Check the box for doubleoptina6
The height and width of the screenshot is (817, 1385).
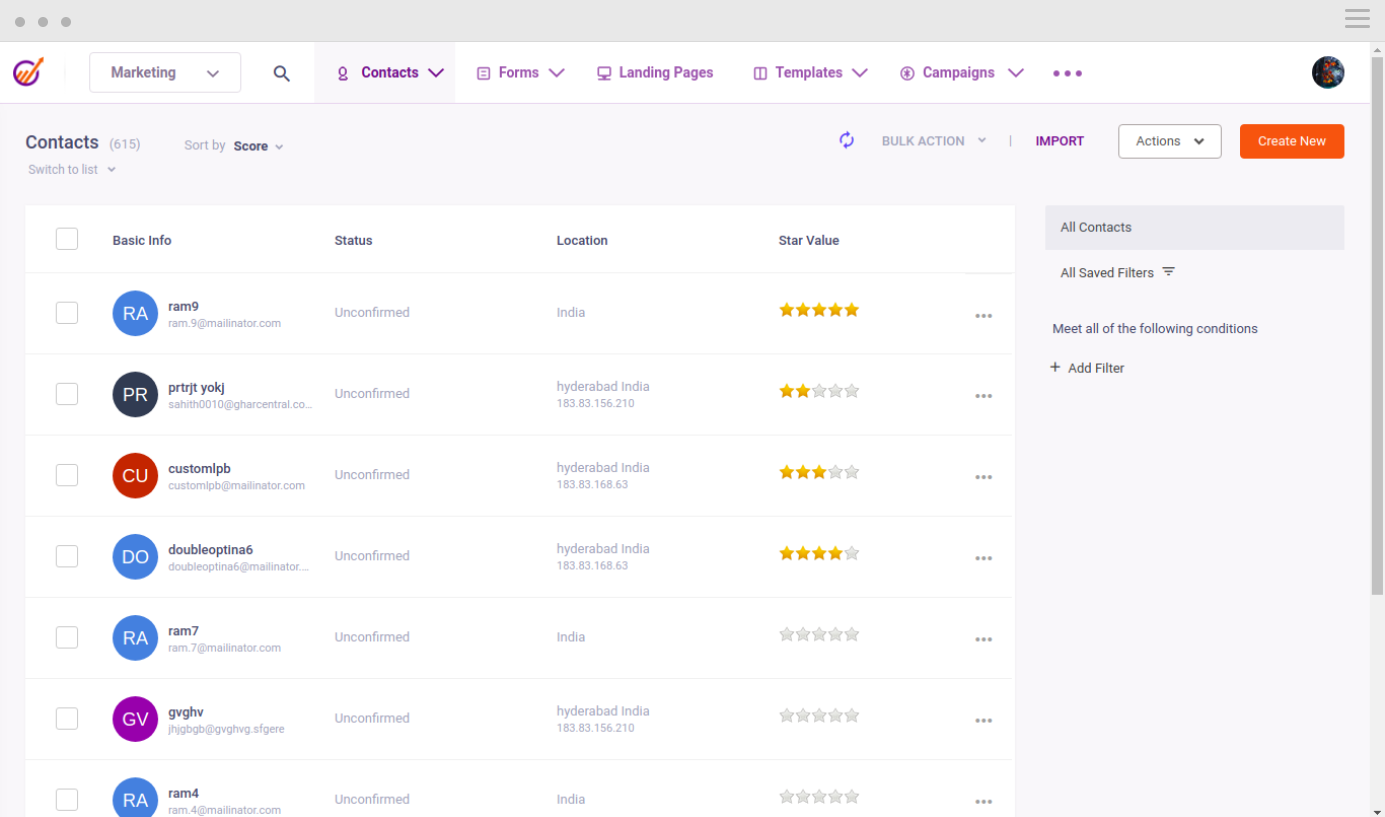(x=67, y=556)
